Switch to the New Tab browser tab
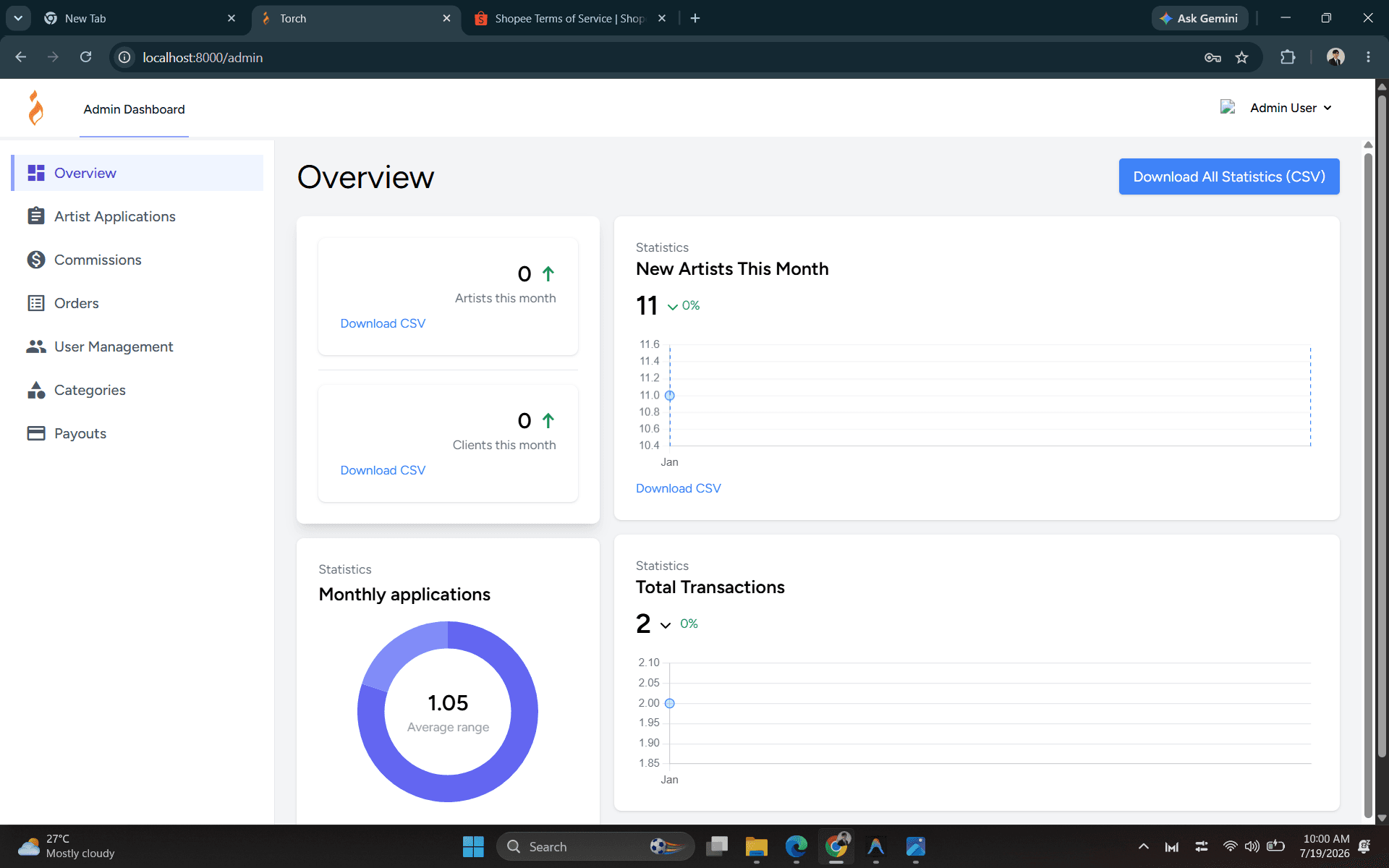The height and width of the screenshot is (868, 1389). [x=140, y=18]
